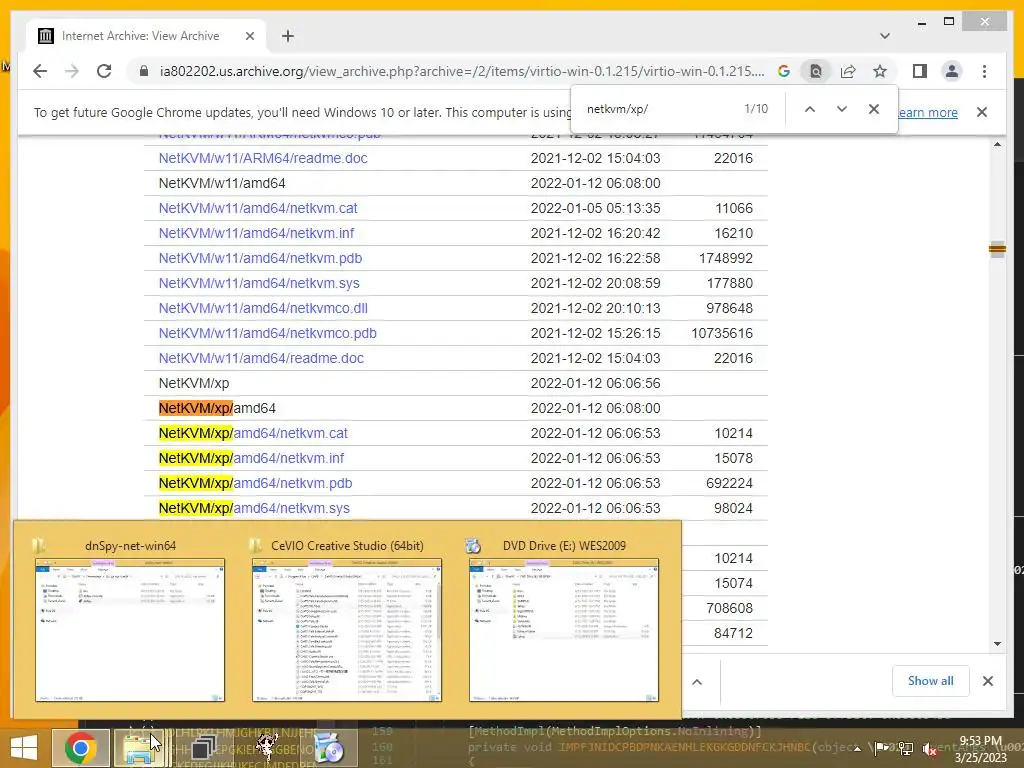Open the Chrome three-dot menu
The width and height of the screenshot is (1024, 768).
[x=984, y=71]
